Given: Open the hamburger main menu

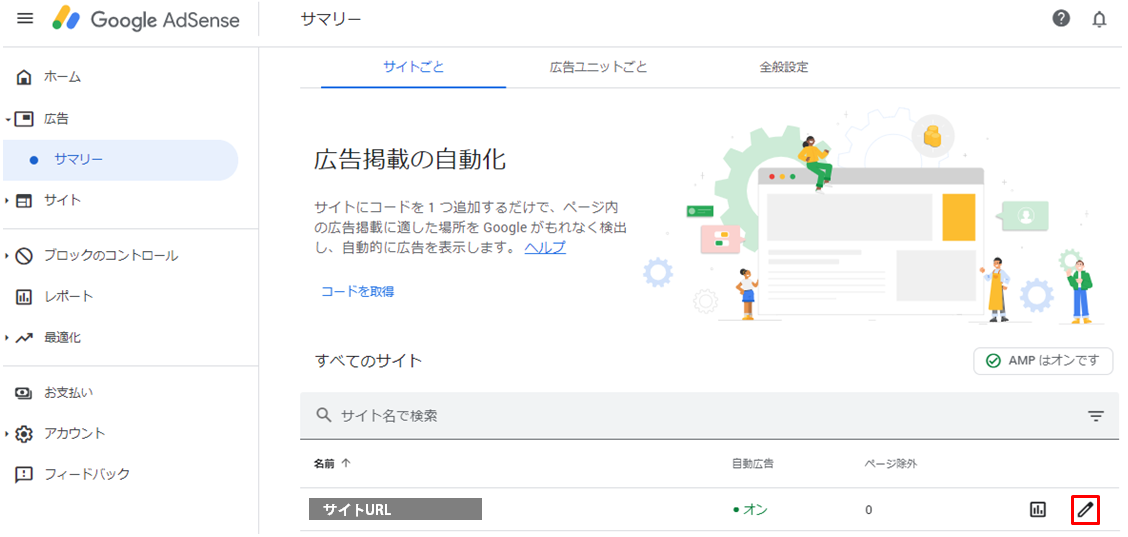Looking at the screenshot, I should click(x=25, y=19).
